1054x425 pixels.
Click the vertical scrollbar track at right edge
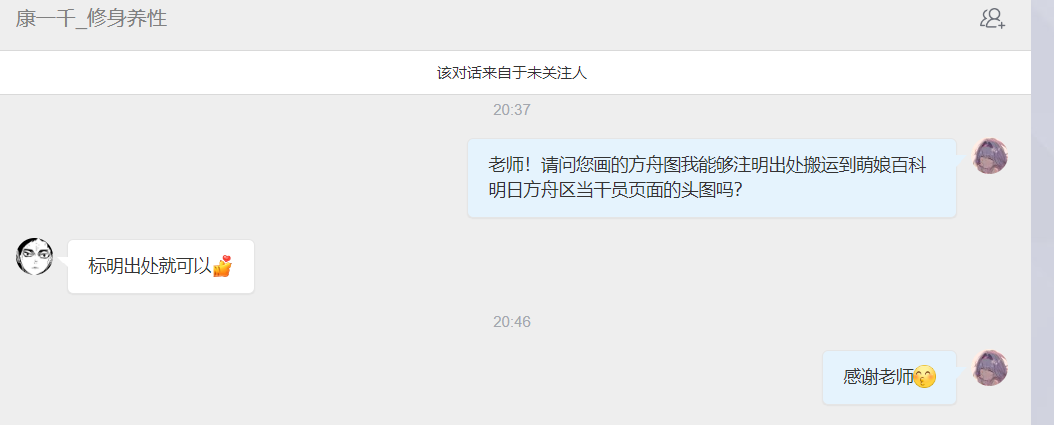pyautogui.click(x=1042, y=212)
